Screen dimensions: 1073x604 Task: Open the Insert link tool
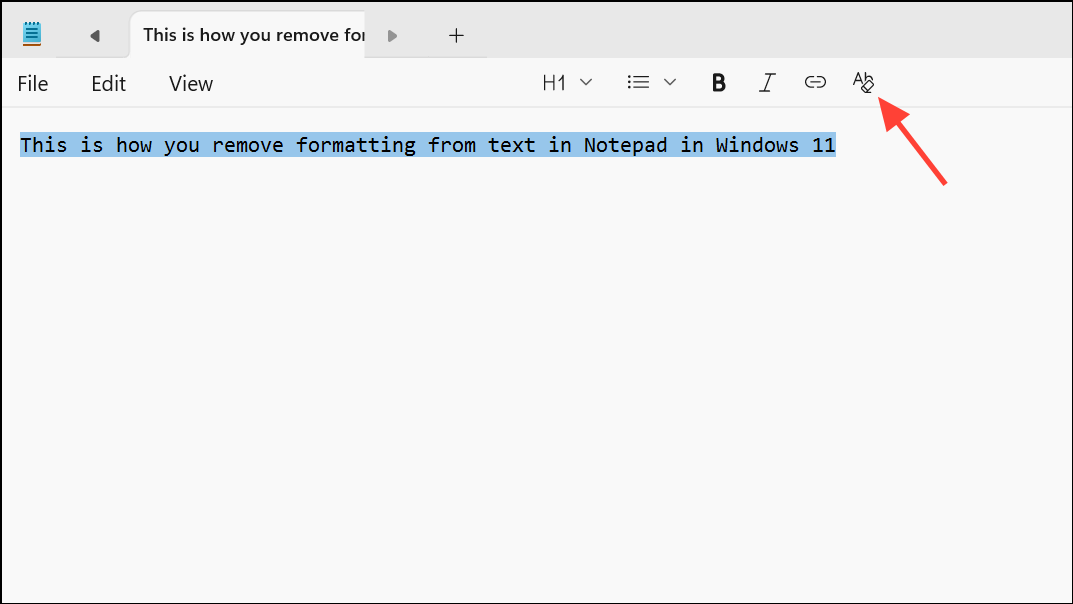tap(815, 82)
